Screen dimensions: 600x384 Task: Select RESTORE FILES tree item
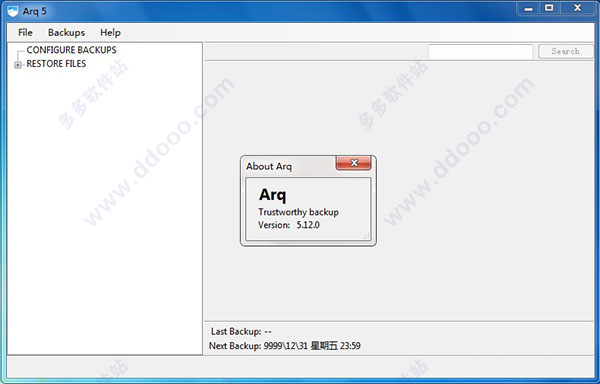click(56, 64)
